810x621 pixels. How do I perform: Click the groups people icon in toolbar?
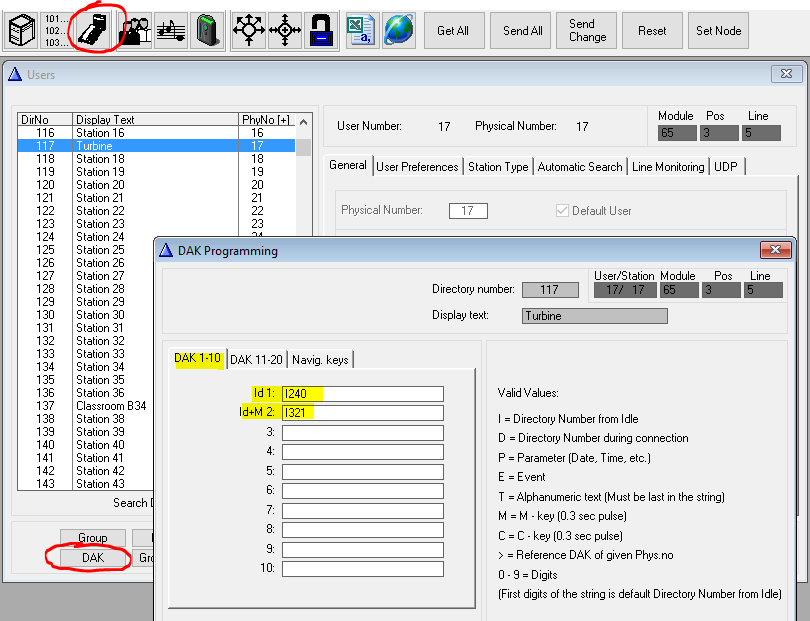pyautogui.click(x=134, y=30)
